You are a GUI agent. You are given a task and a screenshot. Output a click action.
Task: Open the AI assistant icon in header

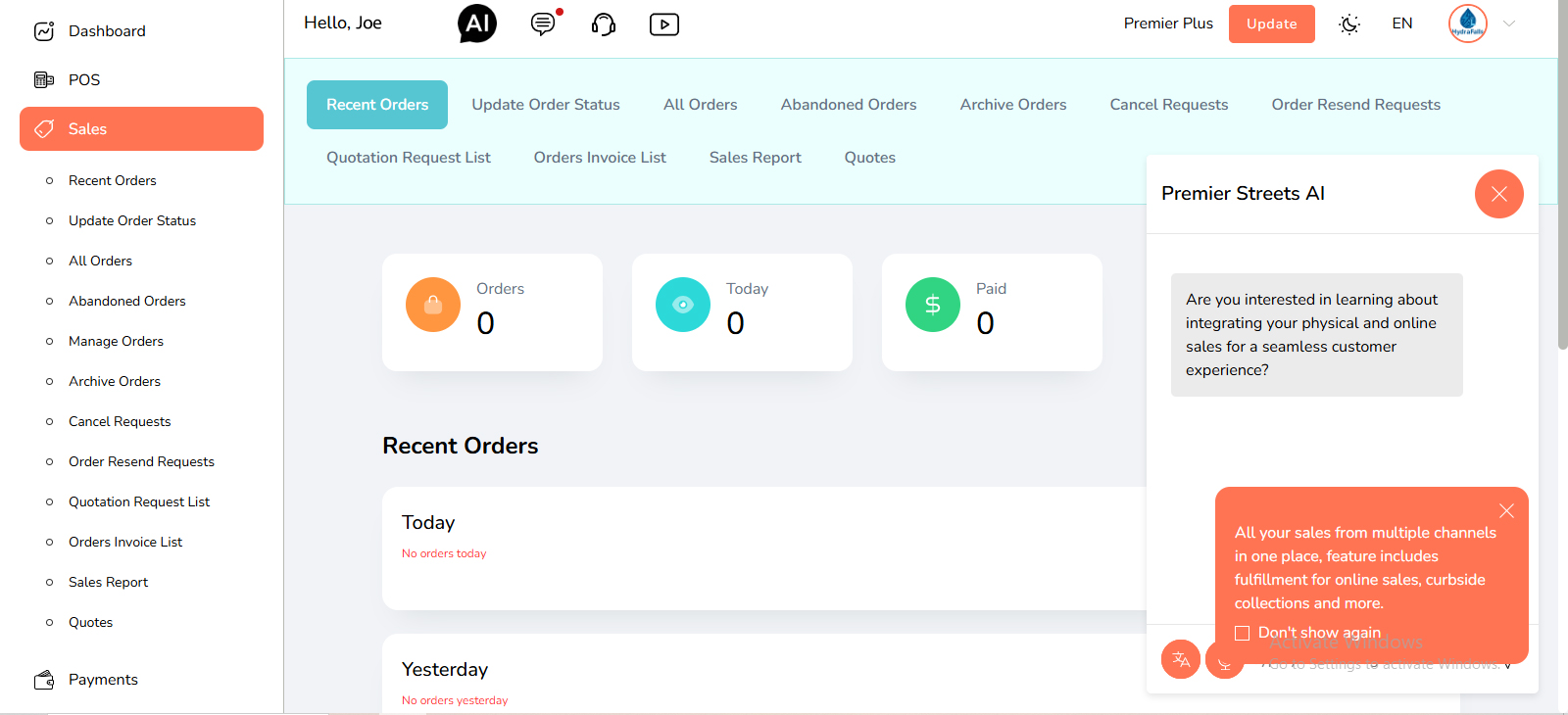477,24
